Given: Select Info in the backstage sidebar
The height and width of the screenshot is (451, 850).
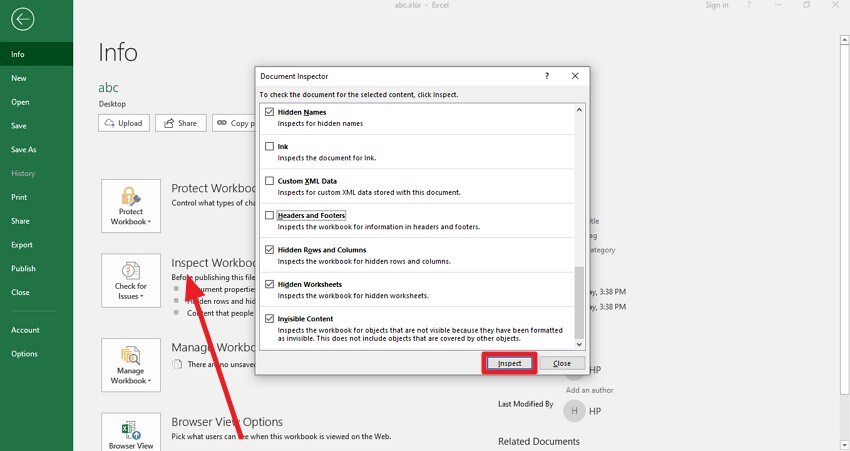Looking at the screenshot, I should pos(36,54).
